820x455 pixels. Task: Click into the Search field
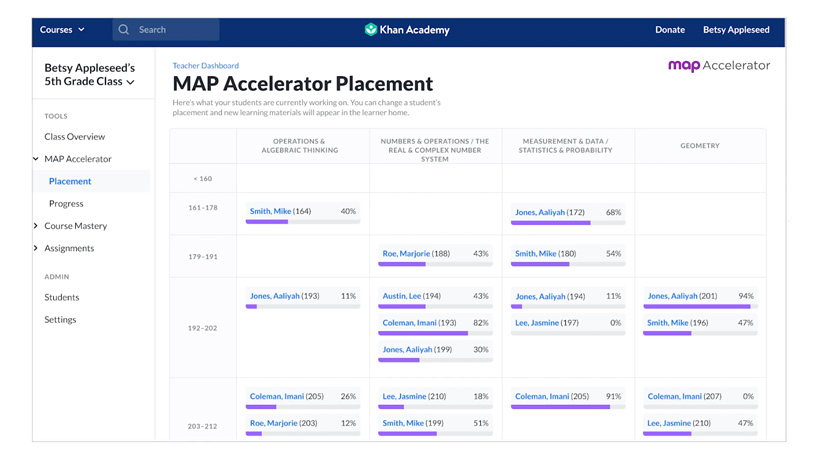point(166,30)
